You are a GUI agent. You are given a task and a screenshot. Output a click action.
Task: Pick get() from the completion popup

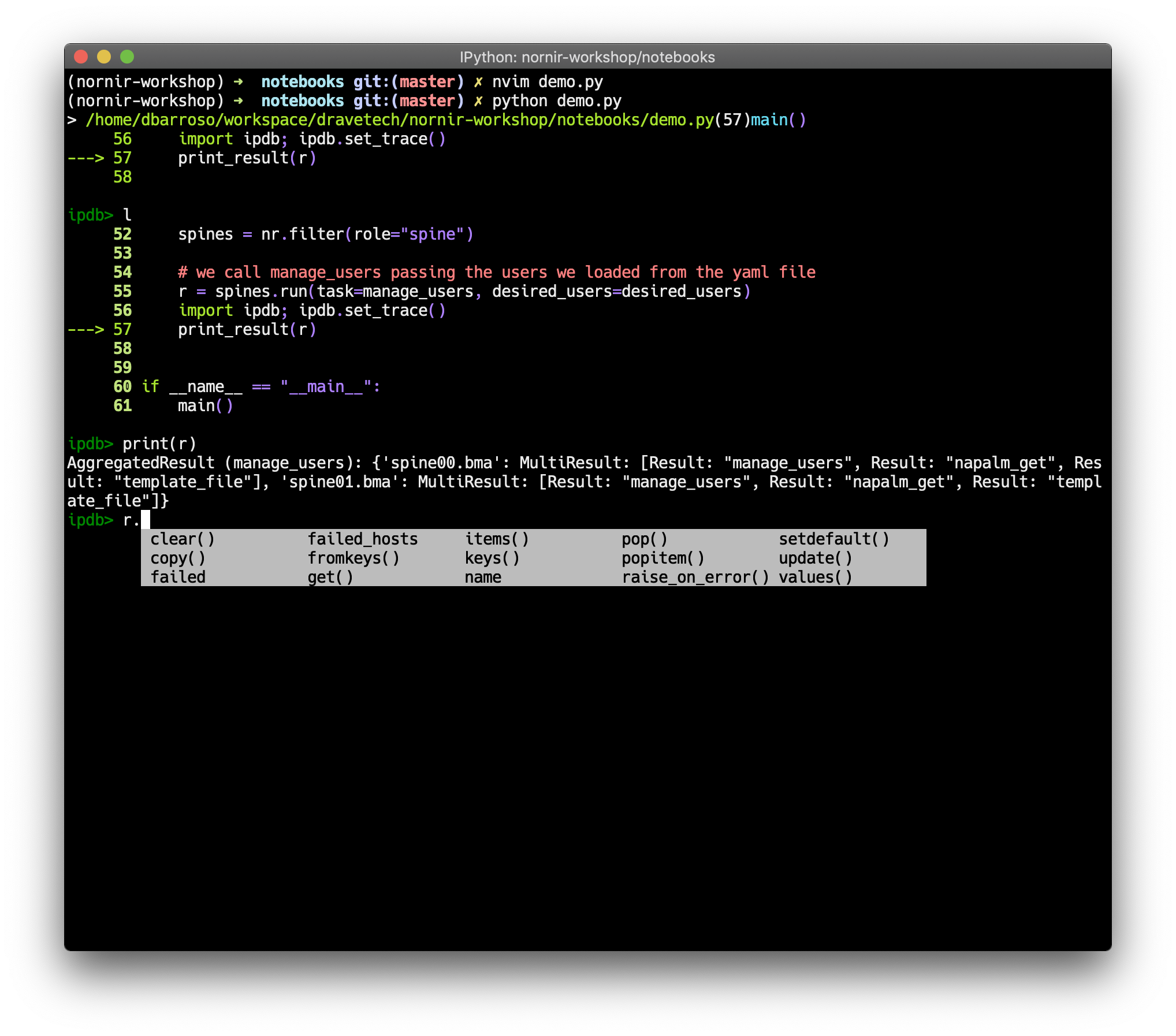pyautogui.click(x=330, y=577)
